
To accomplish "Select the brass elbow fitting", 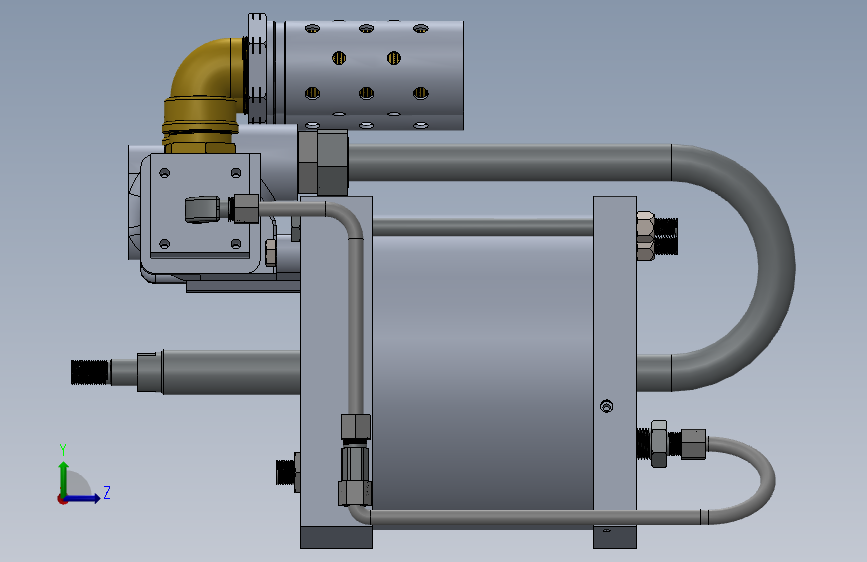I will [203, 94].
